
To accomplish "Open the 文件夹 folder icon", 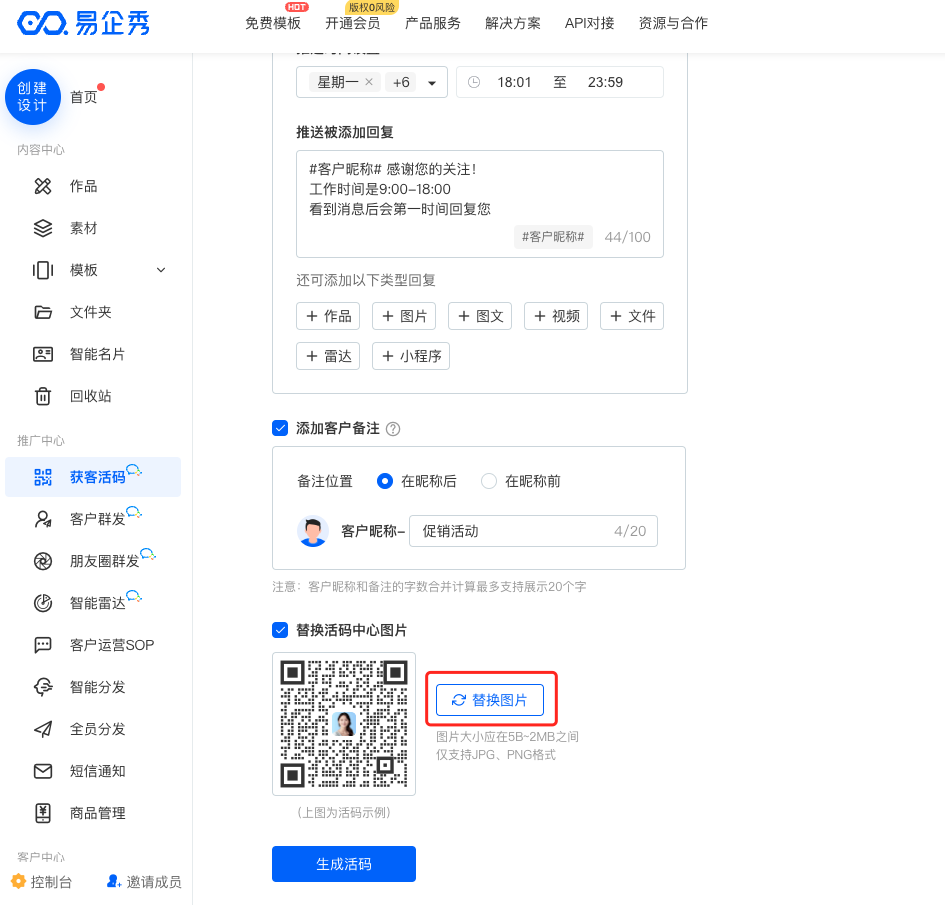I will click(43, 312).
